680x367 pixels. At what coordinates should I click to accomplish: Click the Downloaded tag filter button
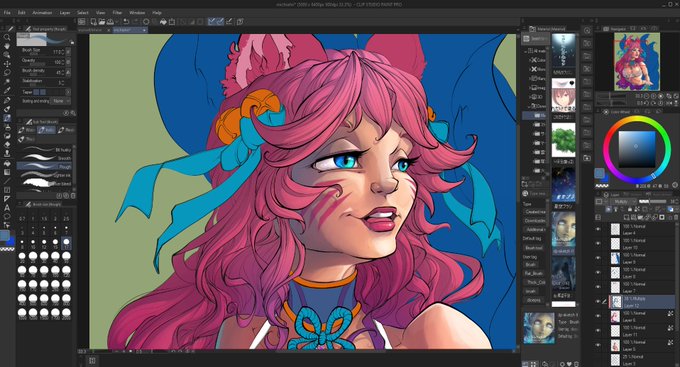[x=536, y=220]
